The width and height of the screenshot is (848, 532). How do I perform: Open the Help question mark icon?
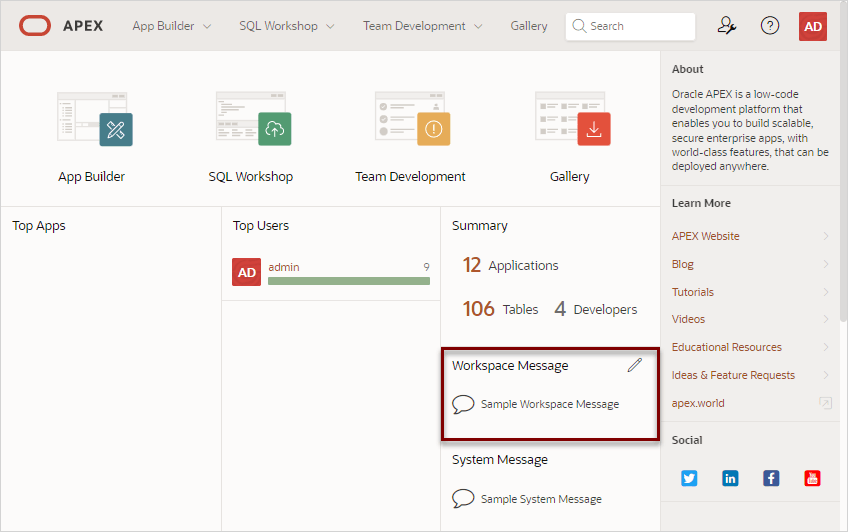coord(770,25)
